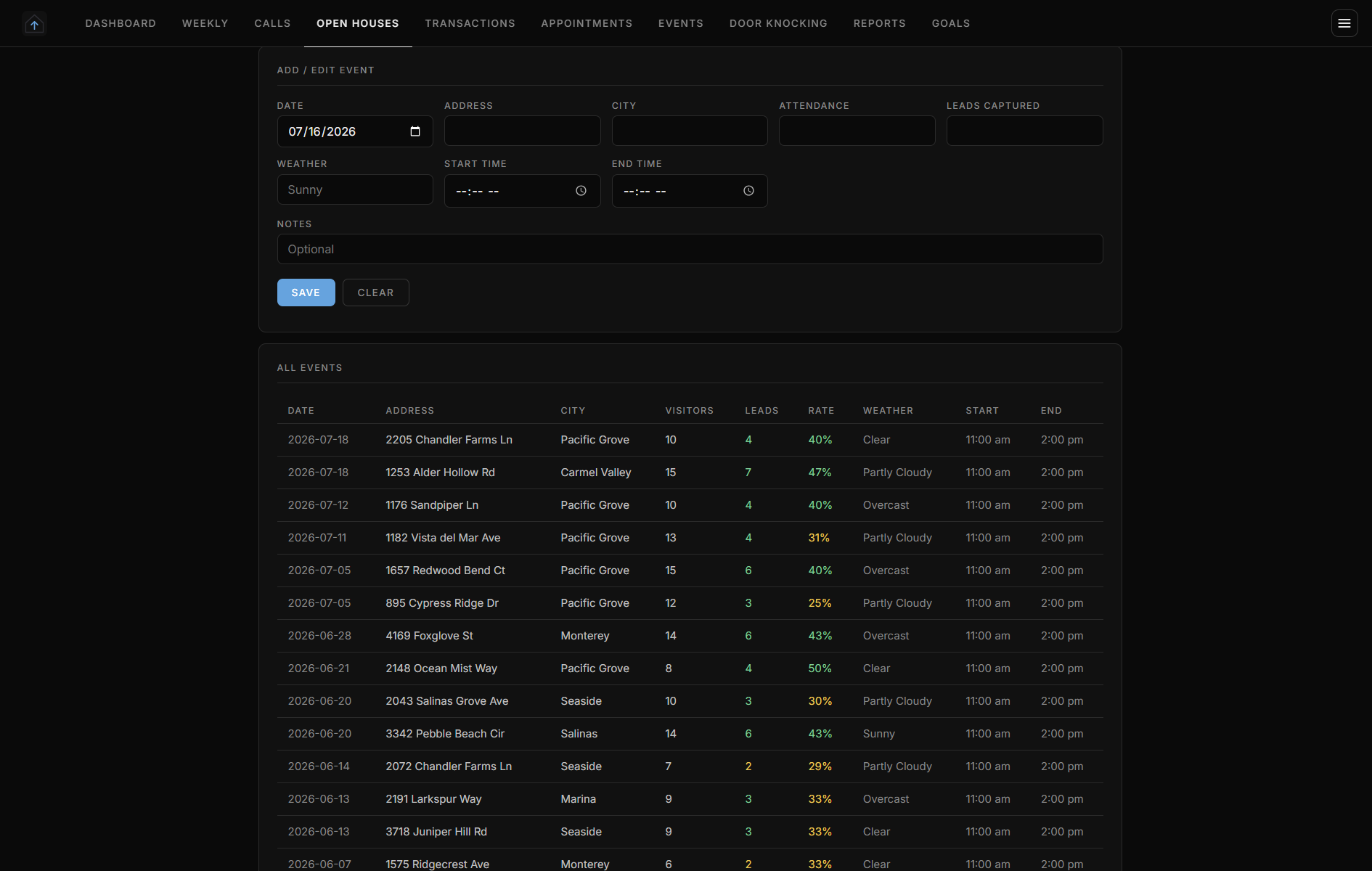Focus the End Time field
Viewport: 1372px width, 871px height.
click(x=690, y=191)
